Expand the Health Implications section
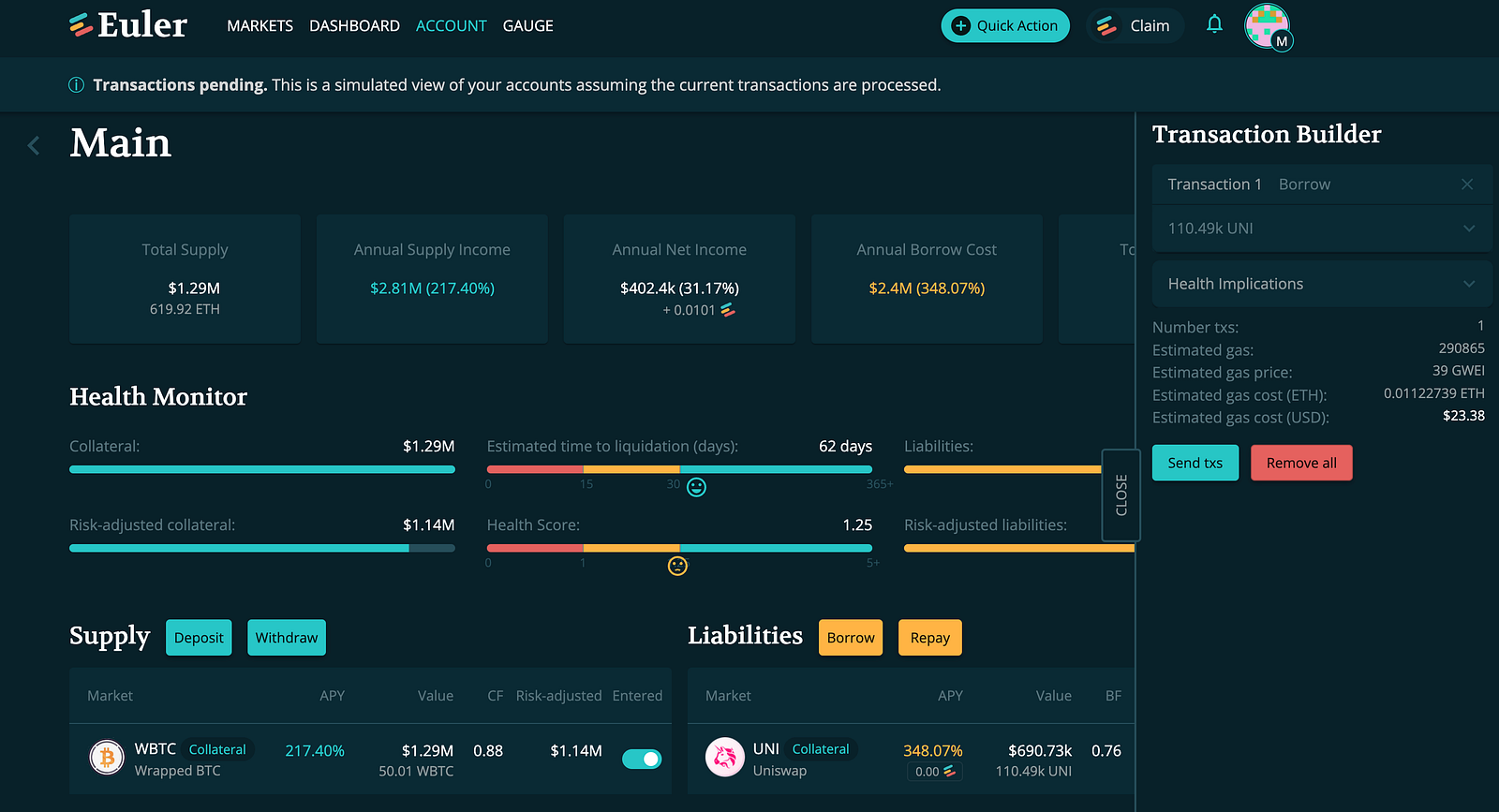The height and width of the screenshot is (812, 1499). 1322,284
